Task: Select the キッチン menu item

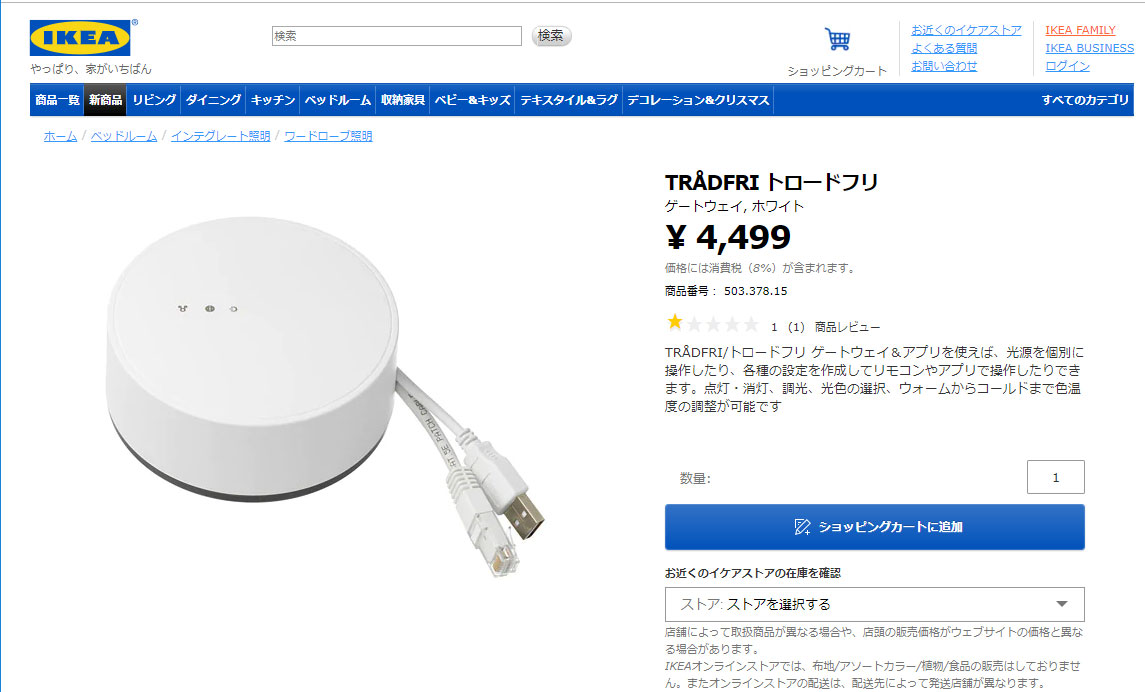Action: (x=272, y=100)
